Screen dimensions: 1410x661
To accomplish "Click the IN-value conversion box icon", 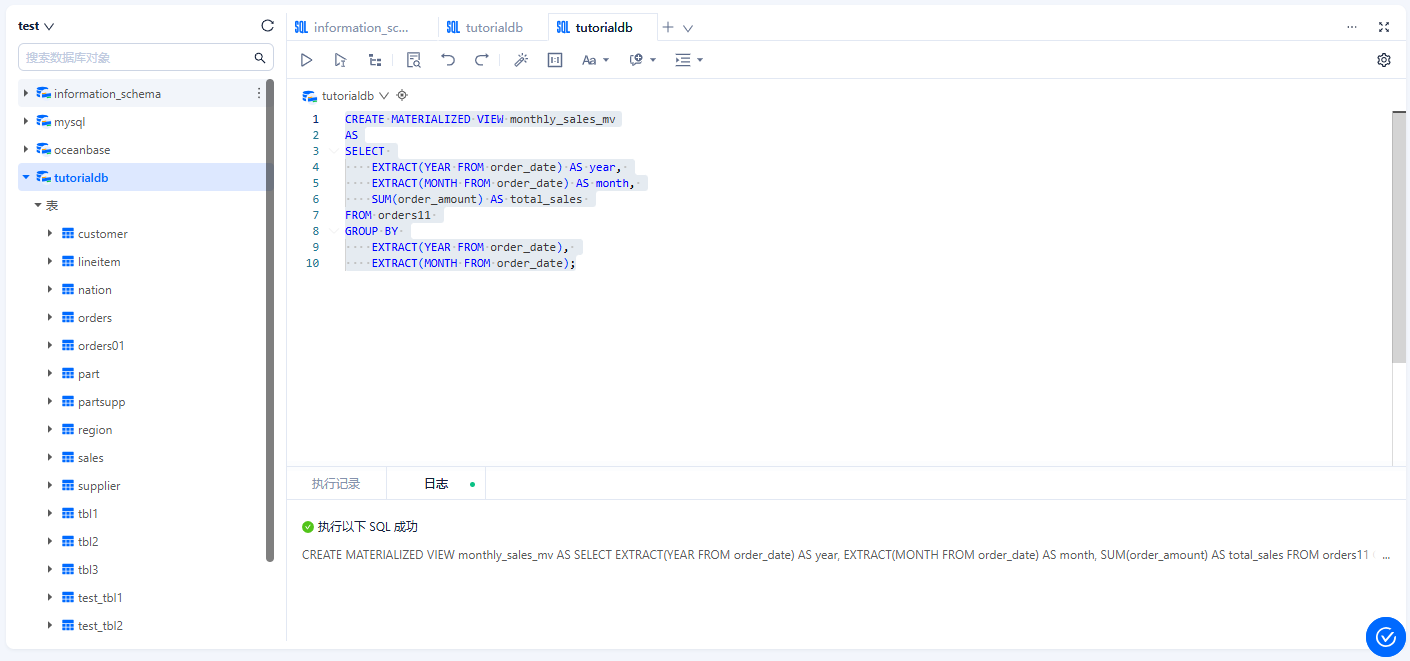I will tap(555, 60).
